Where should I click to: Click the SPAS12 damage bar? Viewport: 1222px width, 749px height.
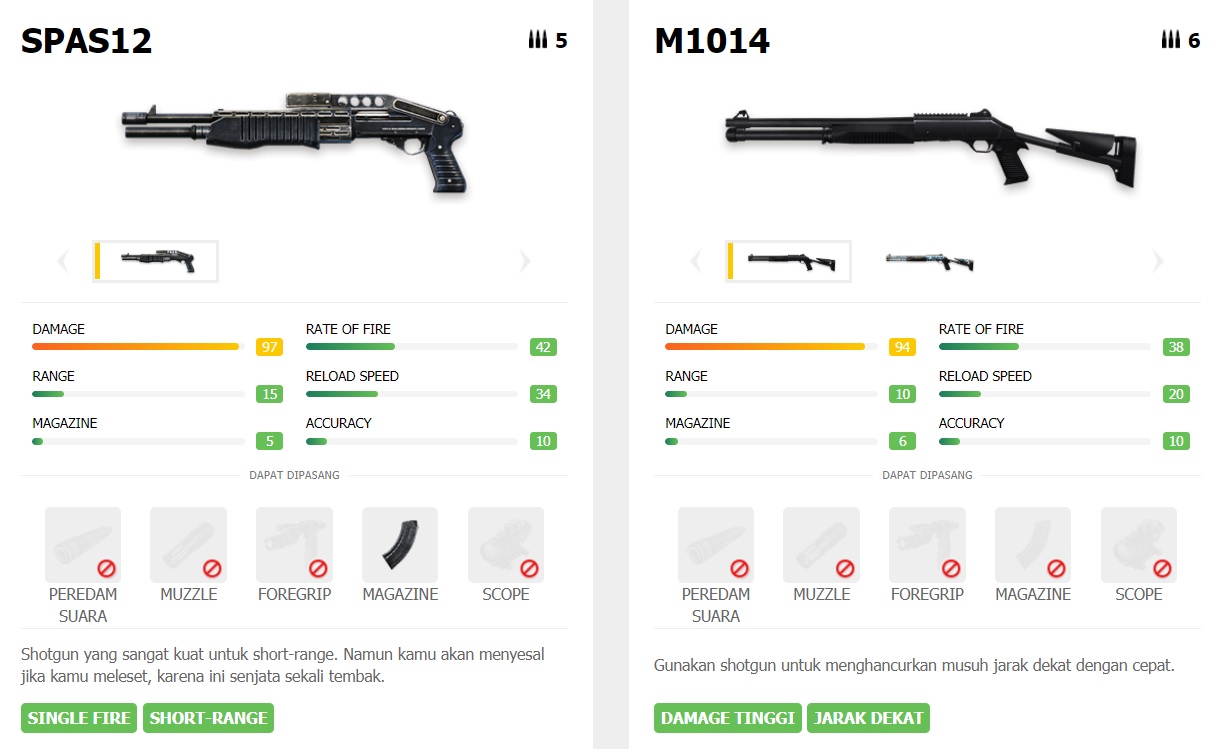pos(138,347)
